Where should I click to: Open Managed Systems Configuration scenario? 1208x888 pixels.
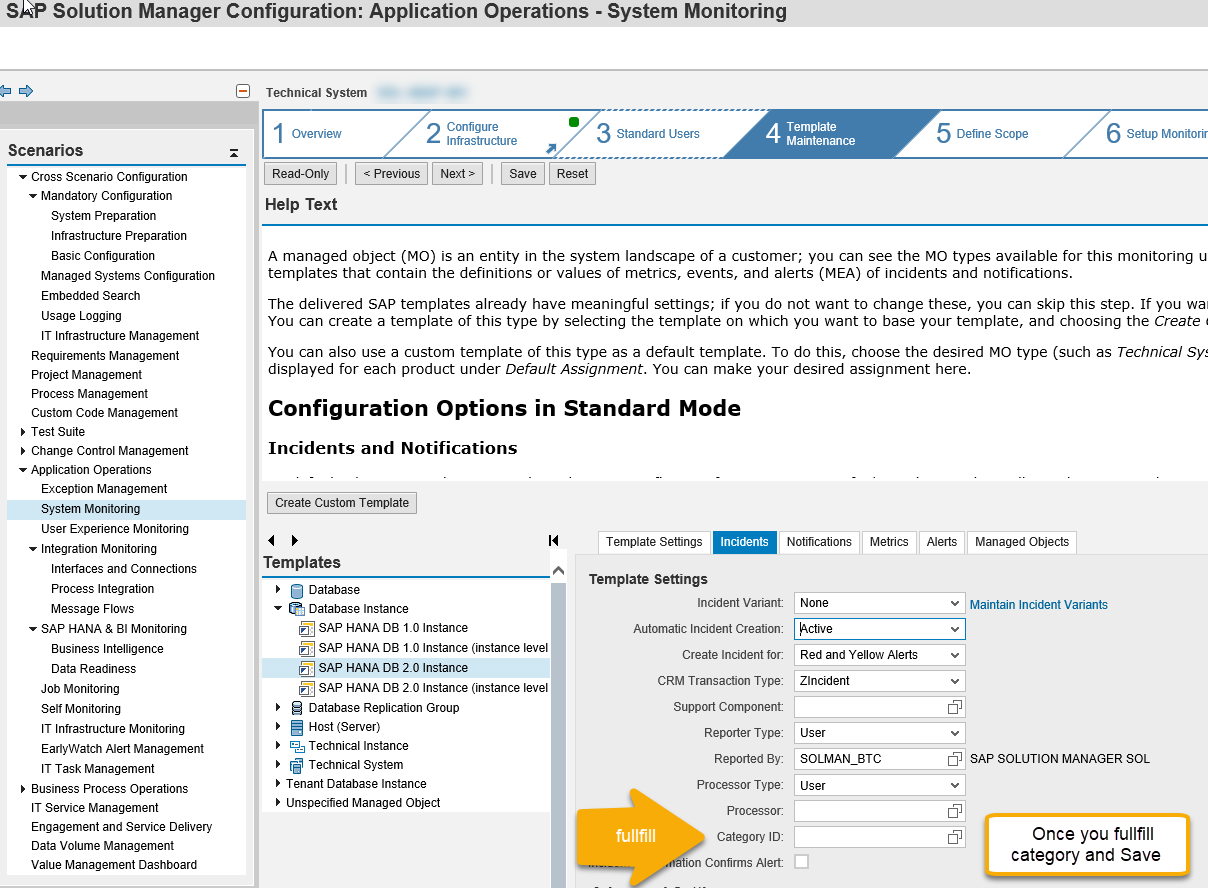128,276
